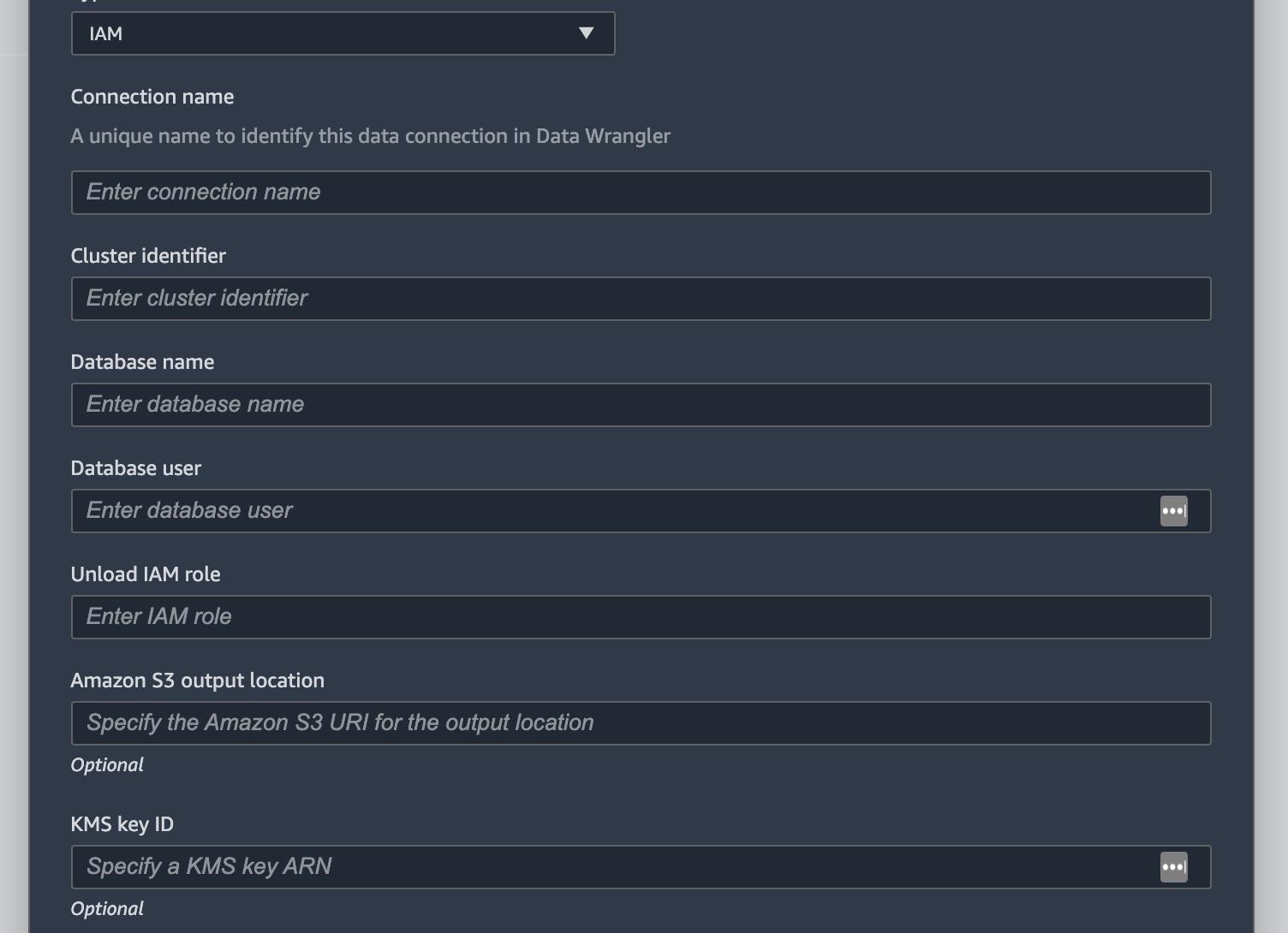Screen dimensions: 1288x933
Task: Click the Enter IAM role input
Action: click(641, 617)
